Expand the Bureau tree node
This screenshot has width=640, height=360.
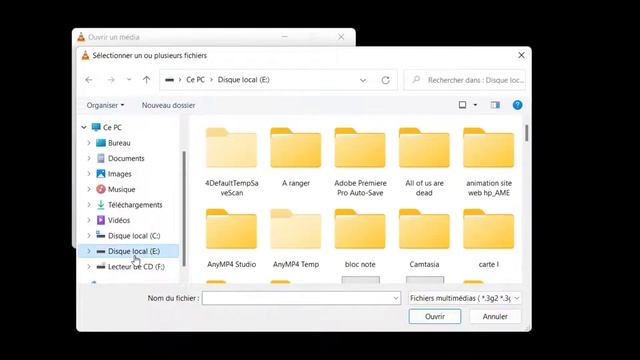89,143
